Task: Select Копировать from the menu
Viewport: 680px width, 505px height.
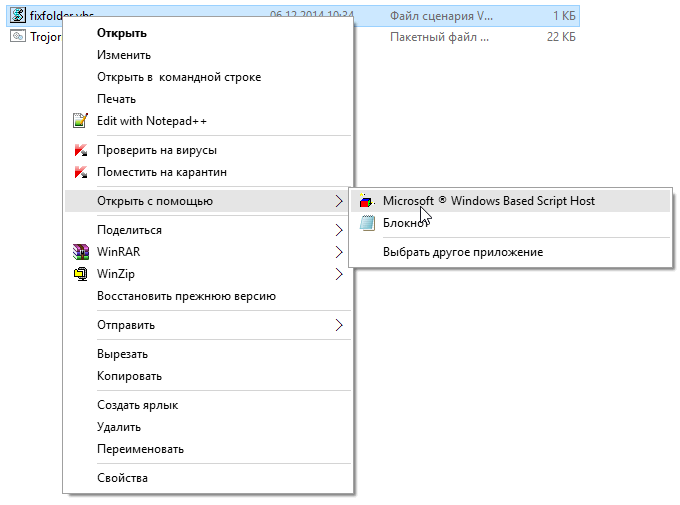Action: pos(208,376)
